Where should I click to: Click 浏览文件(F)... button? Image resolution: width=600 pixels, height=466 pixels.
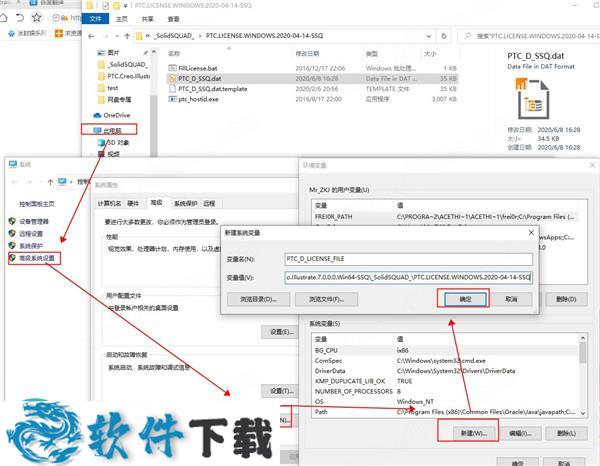click(x=326, y=299)
